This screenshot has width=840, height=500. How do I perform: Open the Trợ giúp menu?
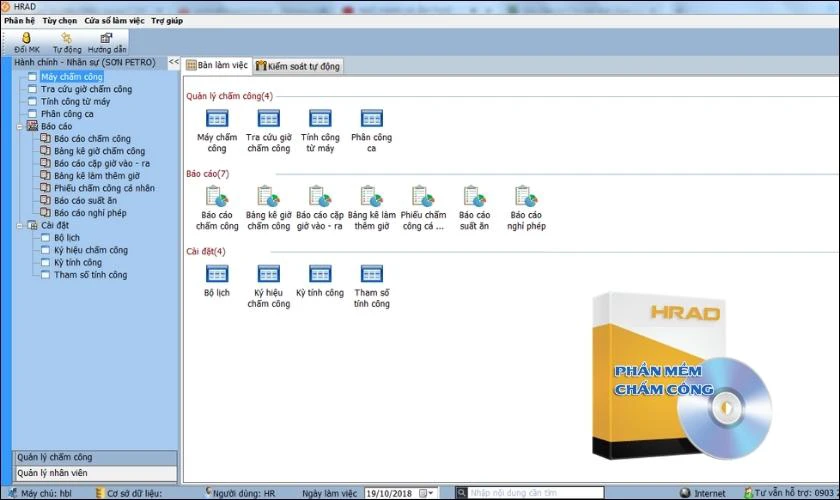pos(167,21)
